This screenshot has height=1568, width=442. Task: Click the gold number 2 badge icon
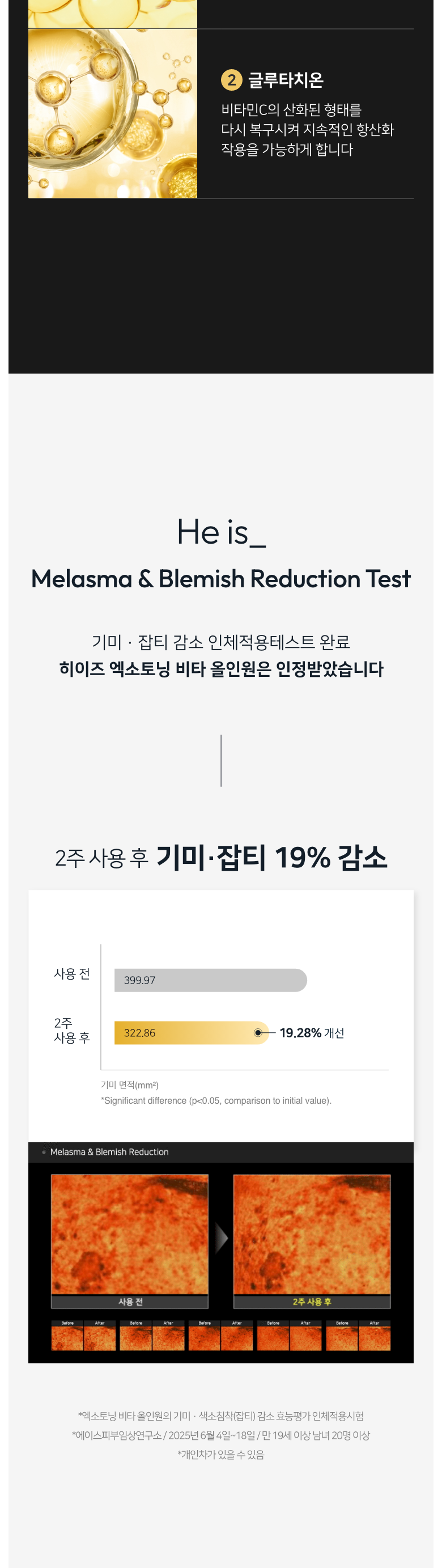coord(231,80)
